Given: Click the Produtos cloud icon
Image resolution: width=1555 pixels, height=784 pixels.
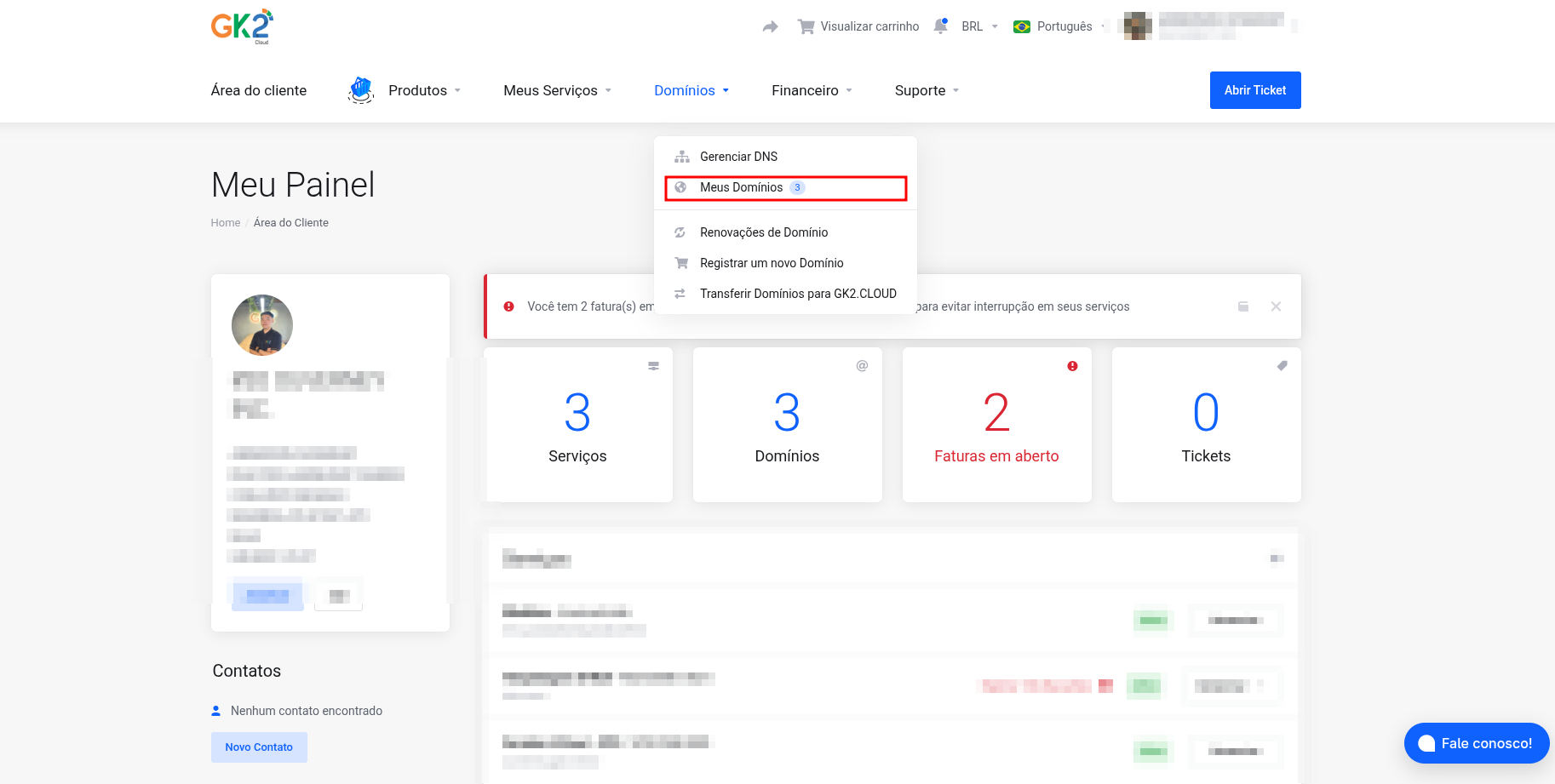Looking at the screenshot, I should [361, 89].
